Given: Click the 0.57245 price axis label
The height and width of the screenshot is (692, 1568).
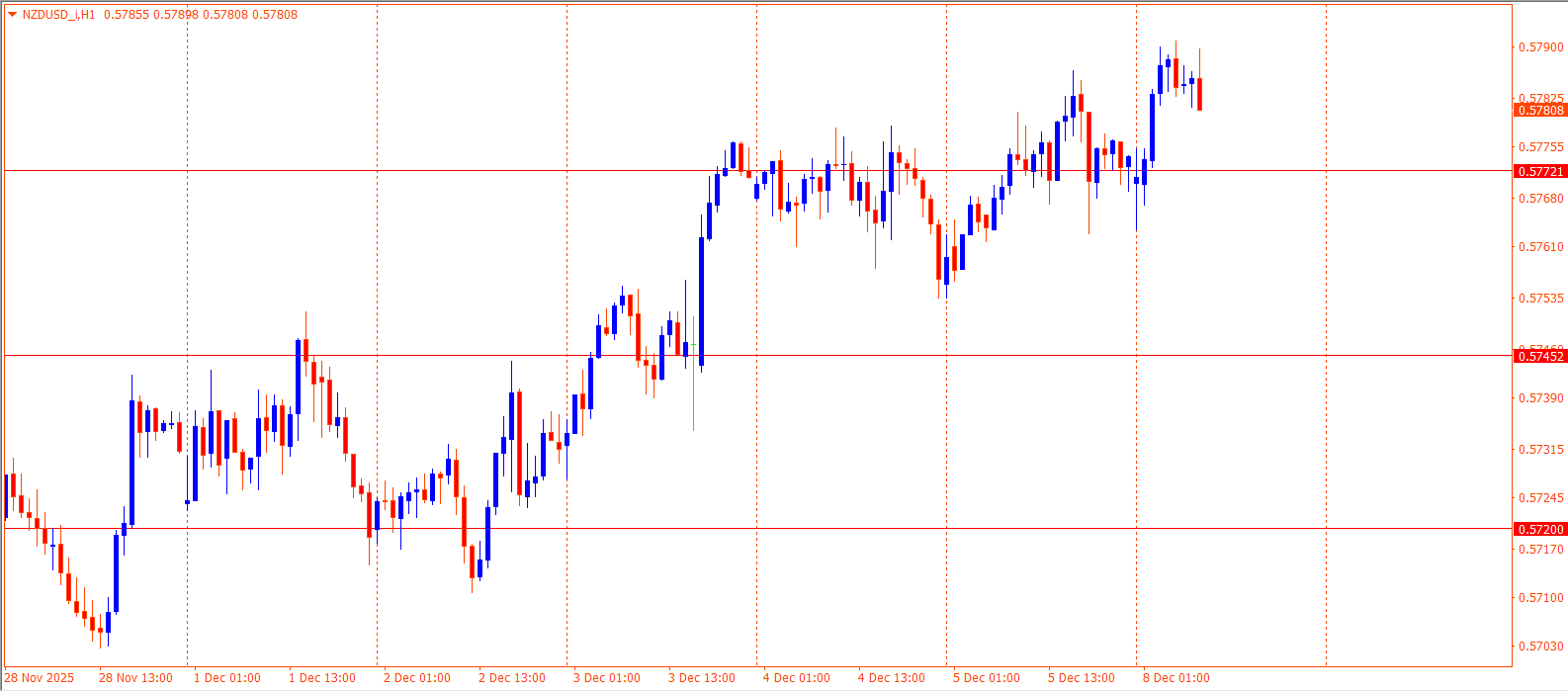Looking at the screenshot, I should [x=1541, y=498].
